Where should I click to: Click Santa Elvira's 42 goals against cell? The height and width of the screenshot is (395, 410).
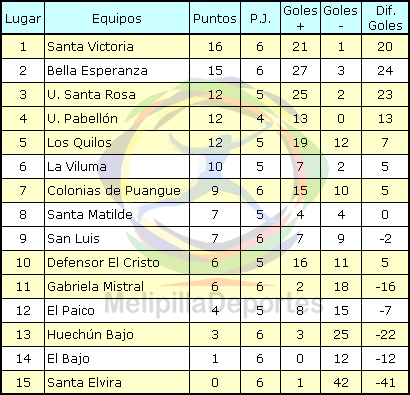click(x=341, y=383)
